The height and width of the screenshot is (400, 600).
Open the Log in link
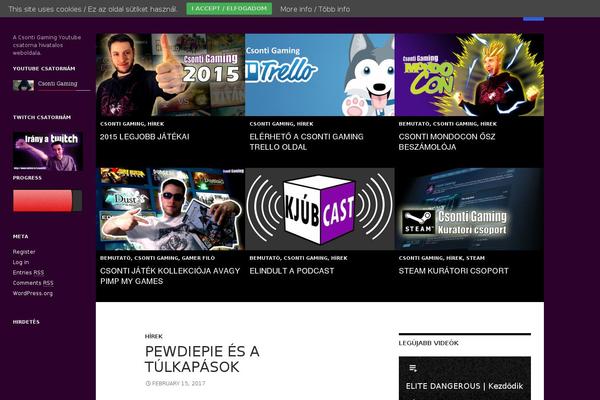point(21,262)
